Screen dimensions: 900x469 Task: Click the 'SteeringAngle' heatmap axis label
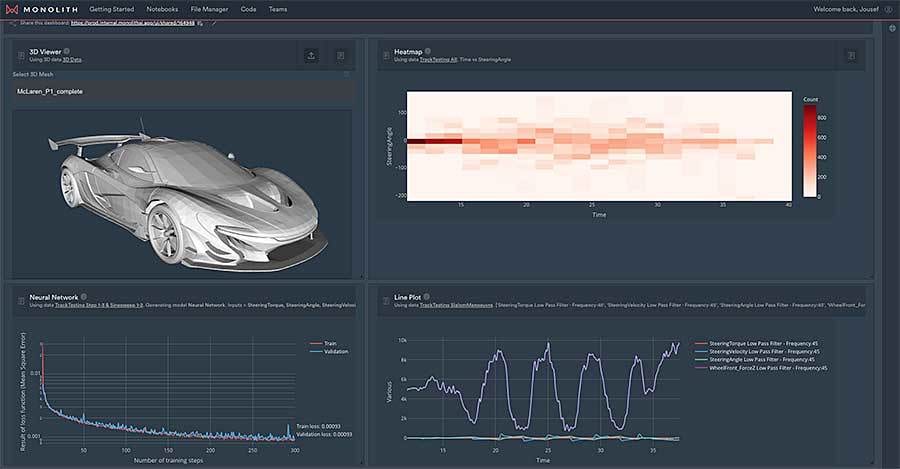pyautogui.click(x=389, y=146)
